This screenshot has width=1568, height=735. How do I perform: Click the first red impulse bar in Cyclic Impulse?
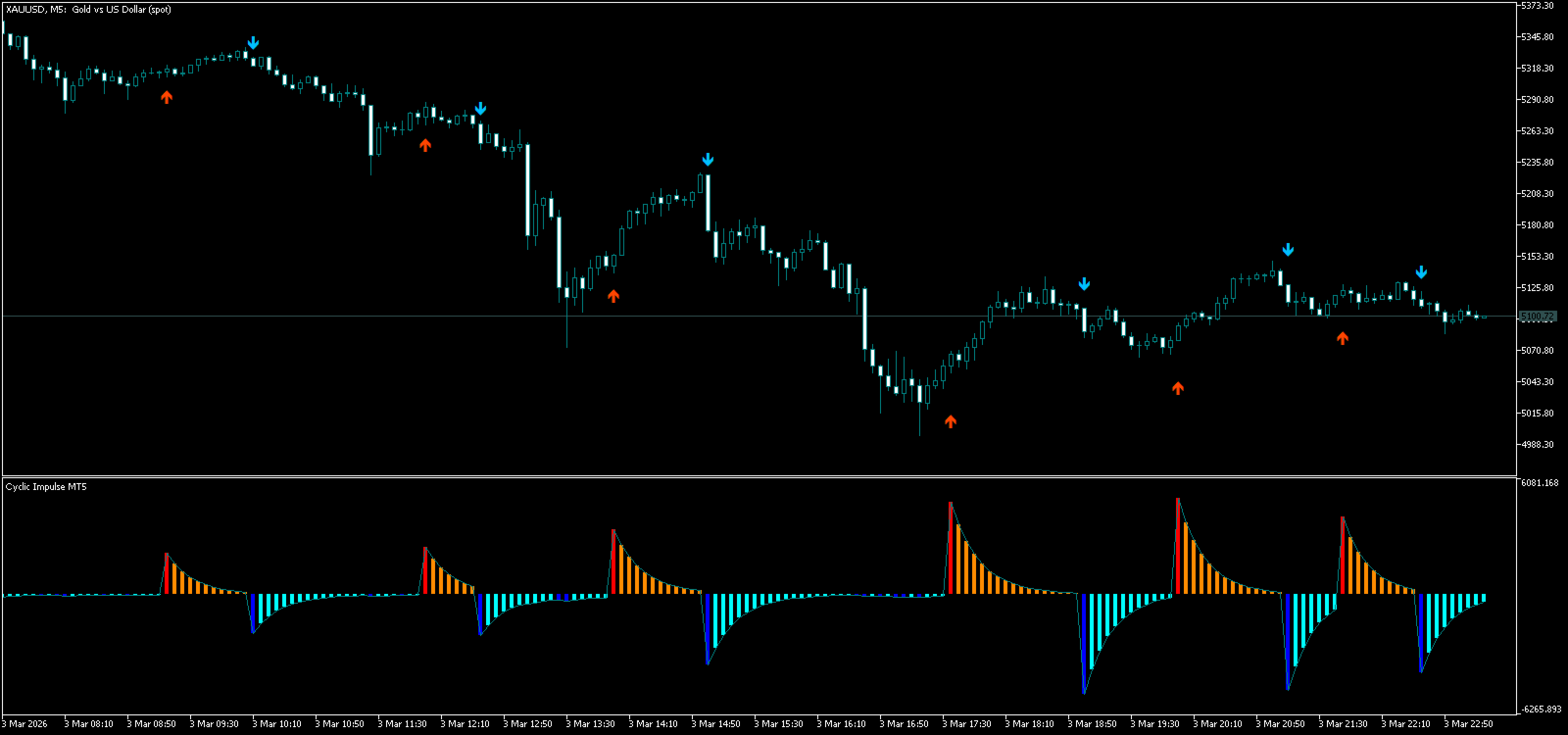(x=167, y=573)
